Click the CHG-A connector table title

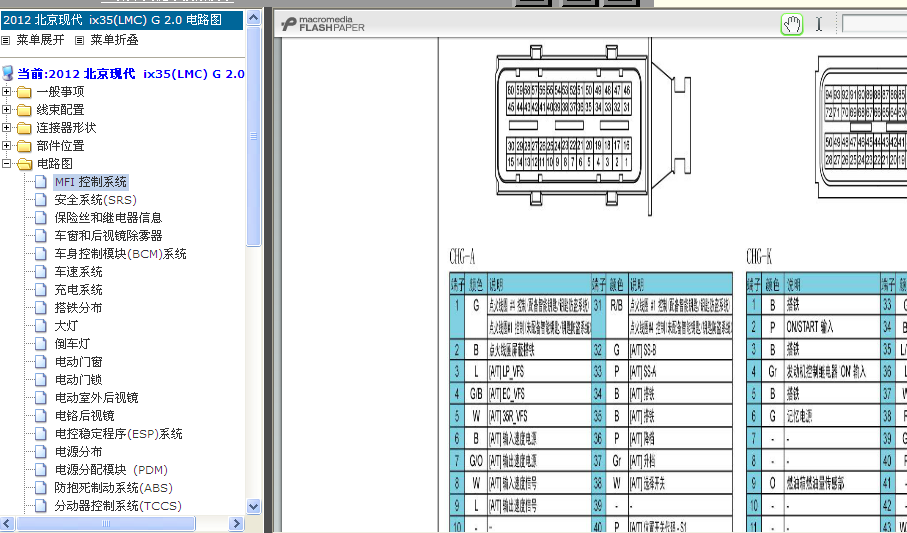(x=462, y=256)
